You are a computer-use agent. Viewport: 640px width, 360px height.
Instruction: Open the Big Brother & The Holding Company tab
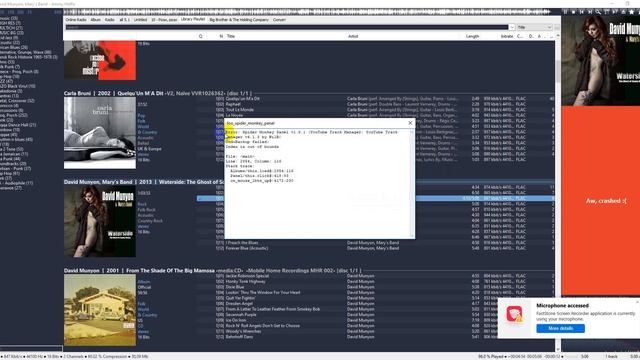pyautogui.click(x=239, y=20)
